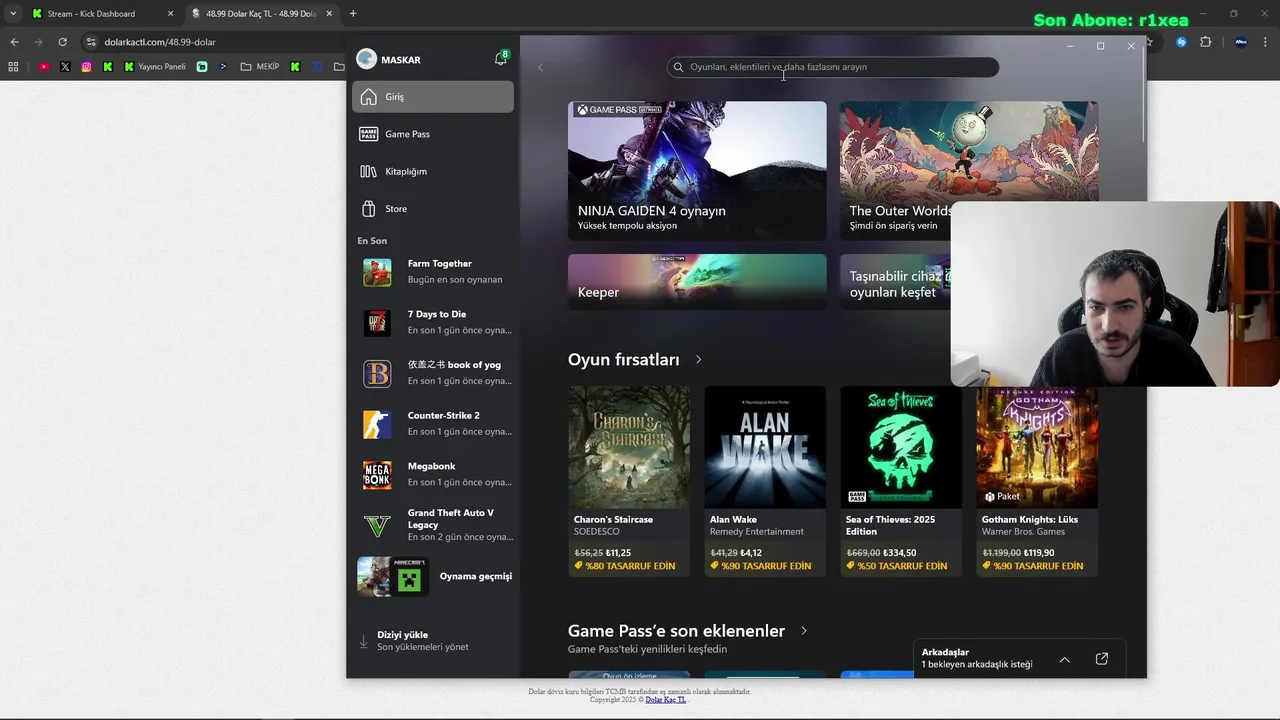Click Game Pass'e son eklenenler heading

click(x=676, y=631)
